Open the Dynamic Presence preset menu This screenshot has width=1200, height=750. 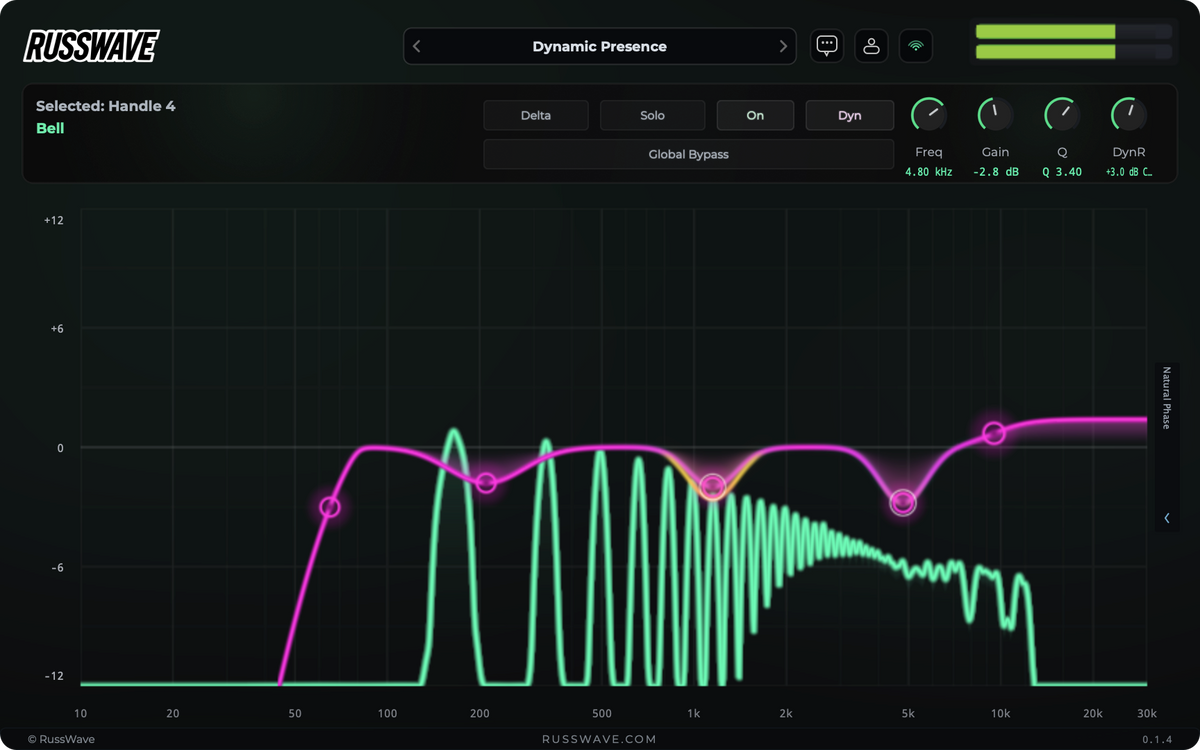(x=599, y=46)
